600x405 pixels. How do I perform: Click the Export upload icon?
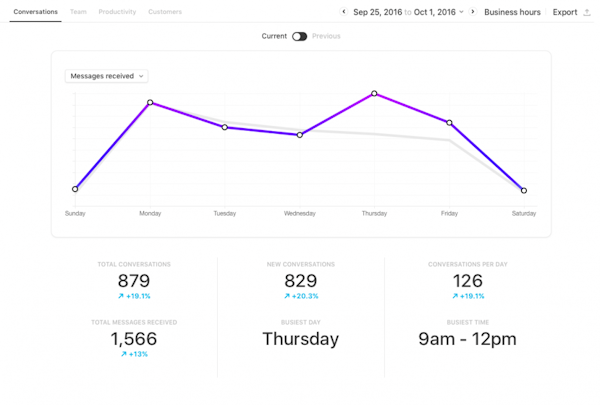[x=587, y=12]
